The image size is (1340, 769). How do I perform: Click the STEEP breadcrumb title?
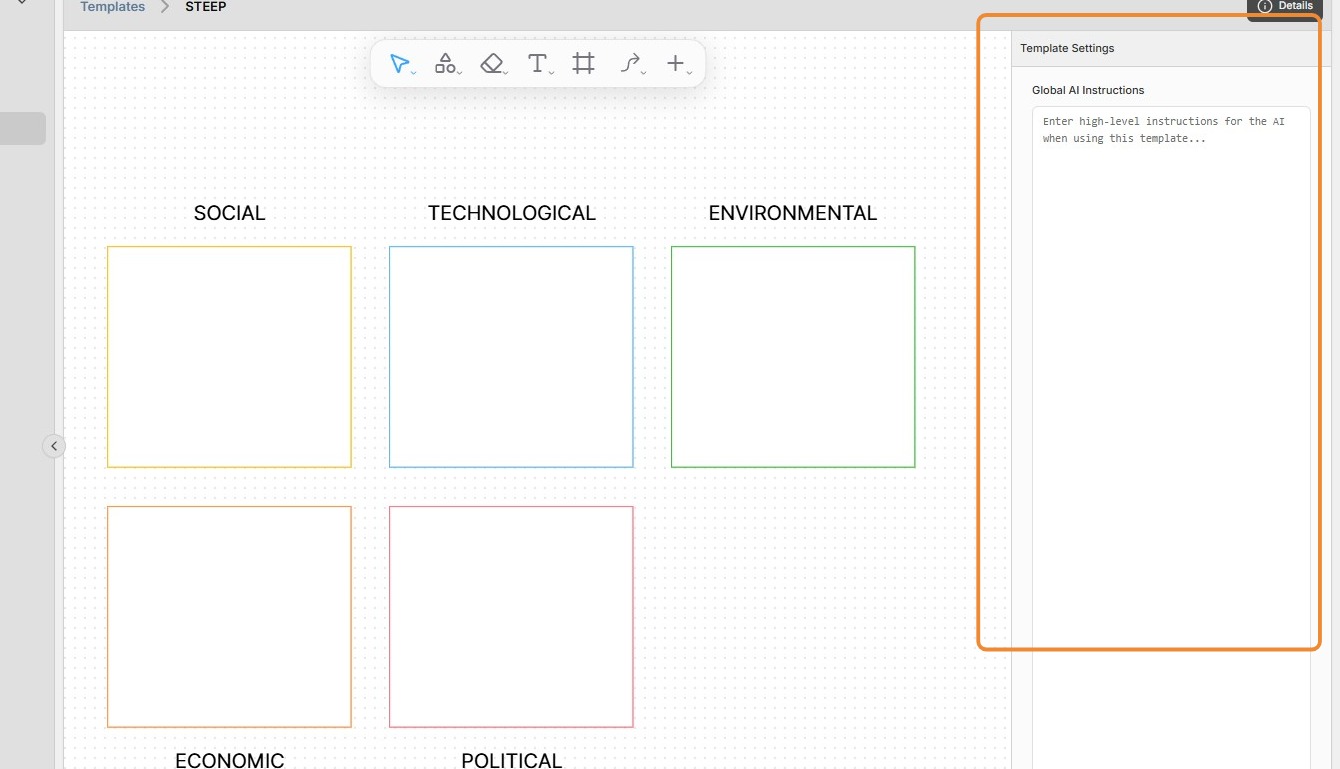[206, 7]
